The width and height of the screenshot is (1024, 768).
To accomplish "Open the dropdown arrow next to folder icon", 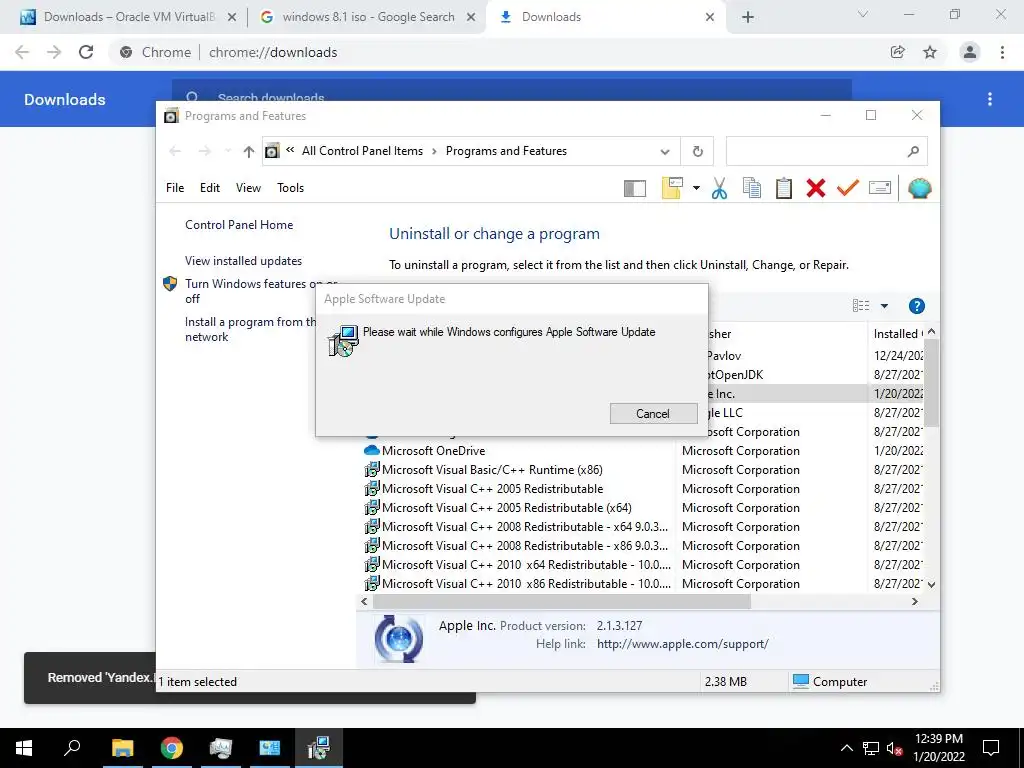I will coord(696,189).
